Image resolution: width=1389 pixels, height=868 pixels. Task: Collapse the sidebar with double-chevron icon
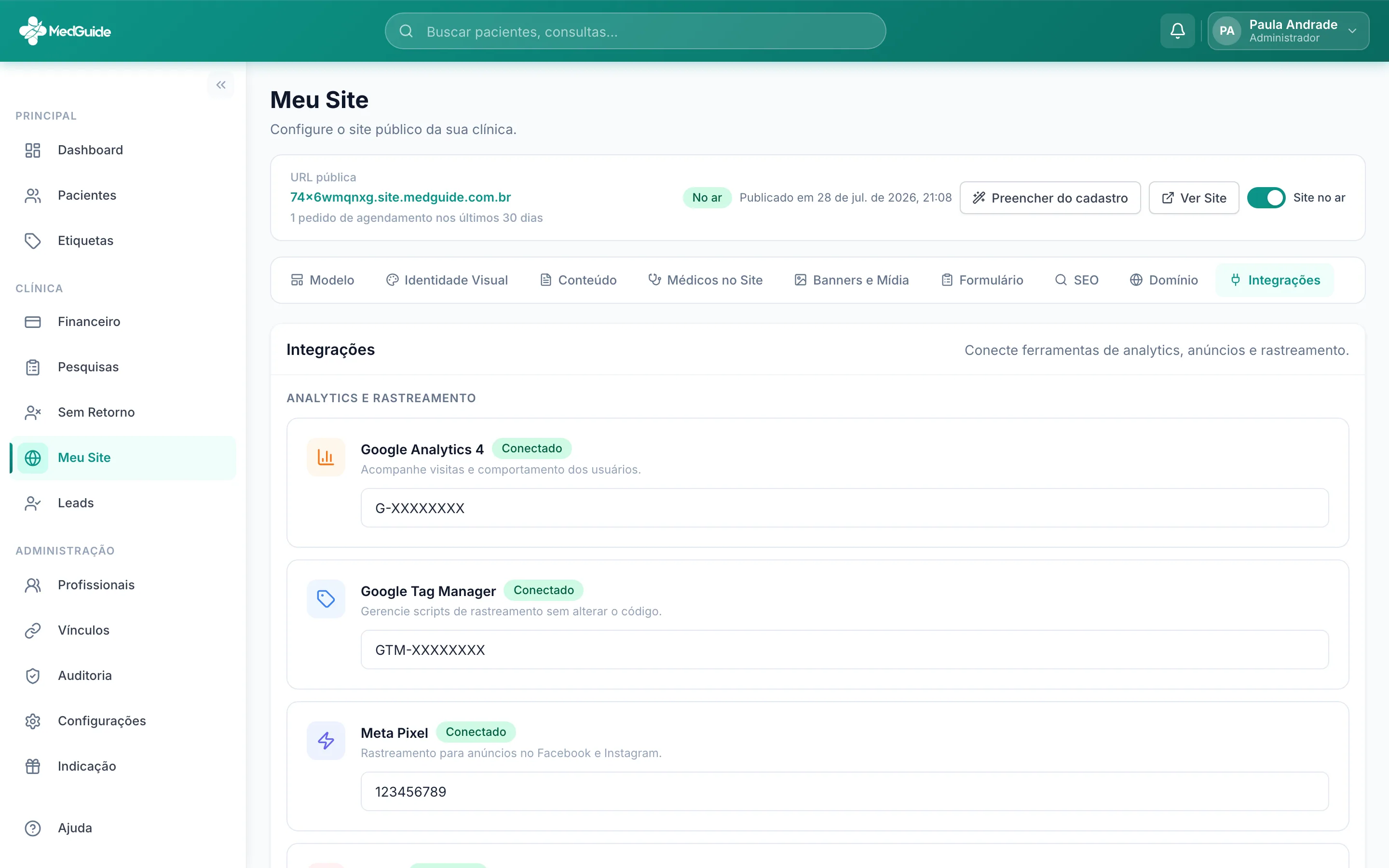pos(221,85)
